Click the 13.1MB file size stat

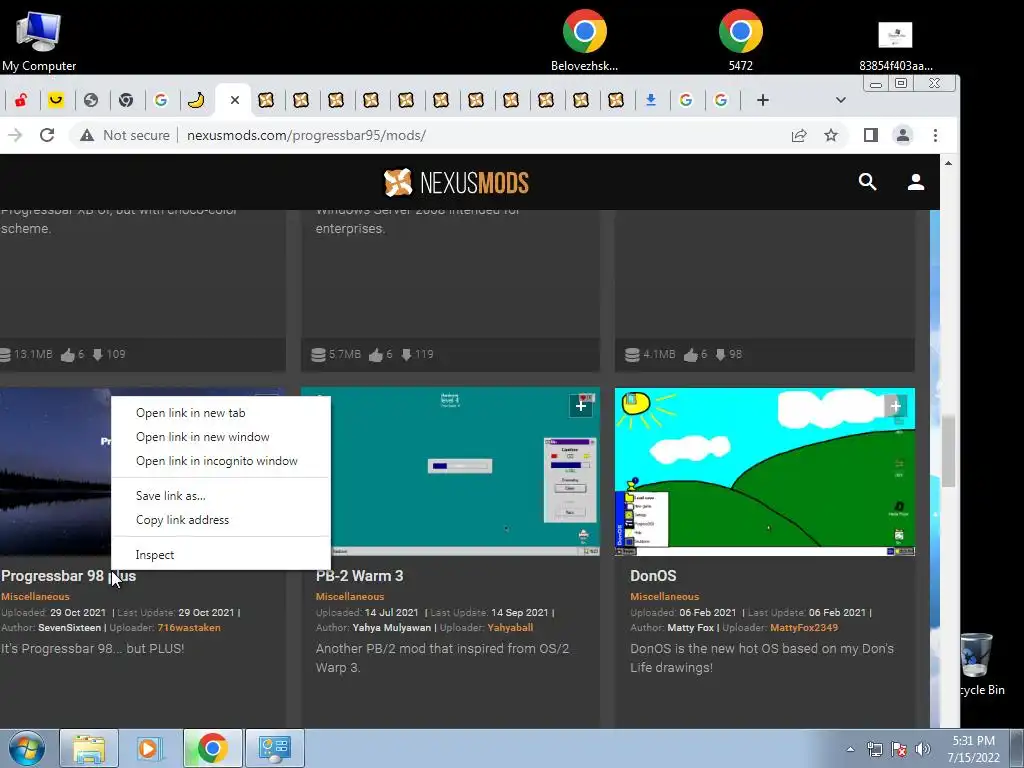pos(26,354)
